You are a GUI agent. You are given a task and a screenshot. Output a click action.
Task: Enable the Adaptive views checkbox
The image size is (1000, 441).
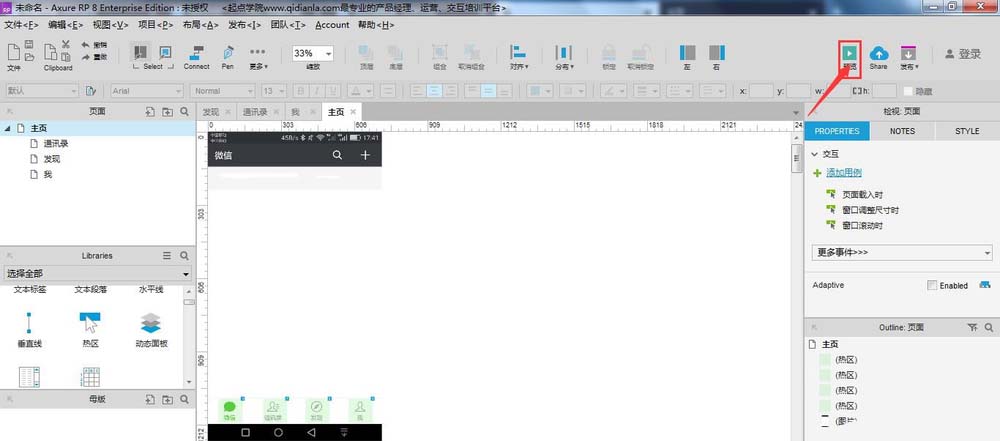[x=932, y=286]
